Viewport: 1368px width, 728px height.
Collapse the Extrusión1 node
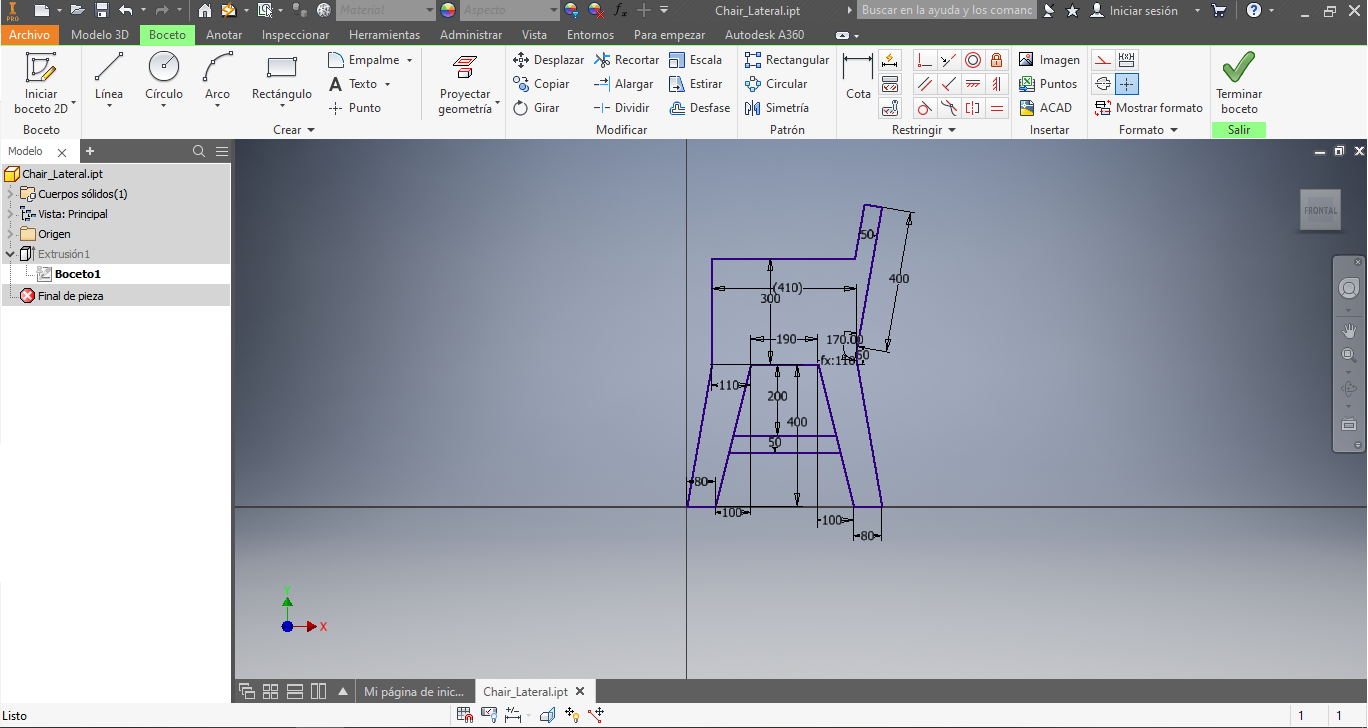coord(11,254)
